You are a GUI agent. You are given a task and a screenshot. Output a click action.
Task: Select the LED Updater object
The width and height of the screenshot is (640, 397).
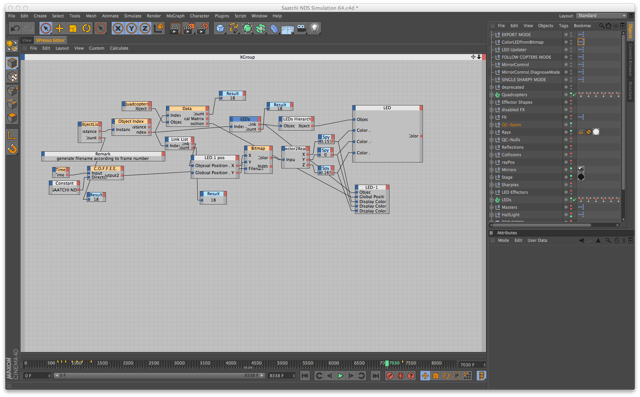coord(513,50)
